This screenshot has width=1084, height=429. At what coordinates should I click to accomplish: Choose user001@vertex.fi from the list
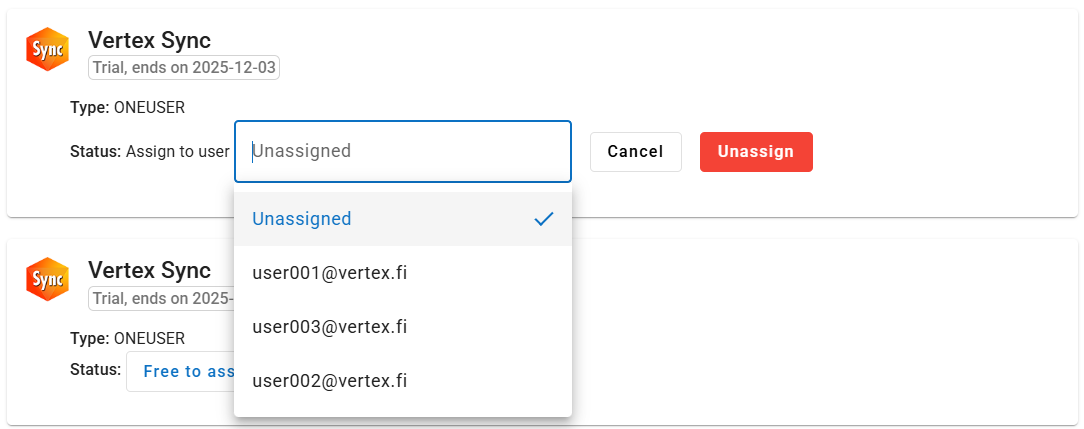pos(330,273)
